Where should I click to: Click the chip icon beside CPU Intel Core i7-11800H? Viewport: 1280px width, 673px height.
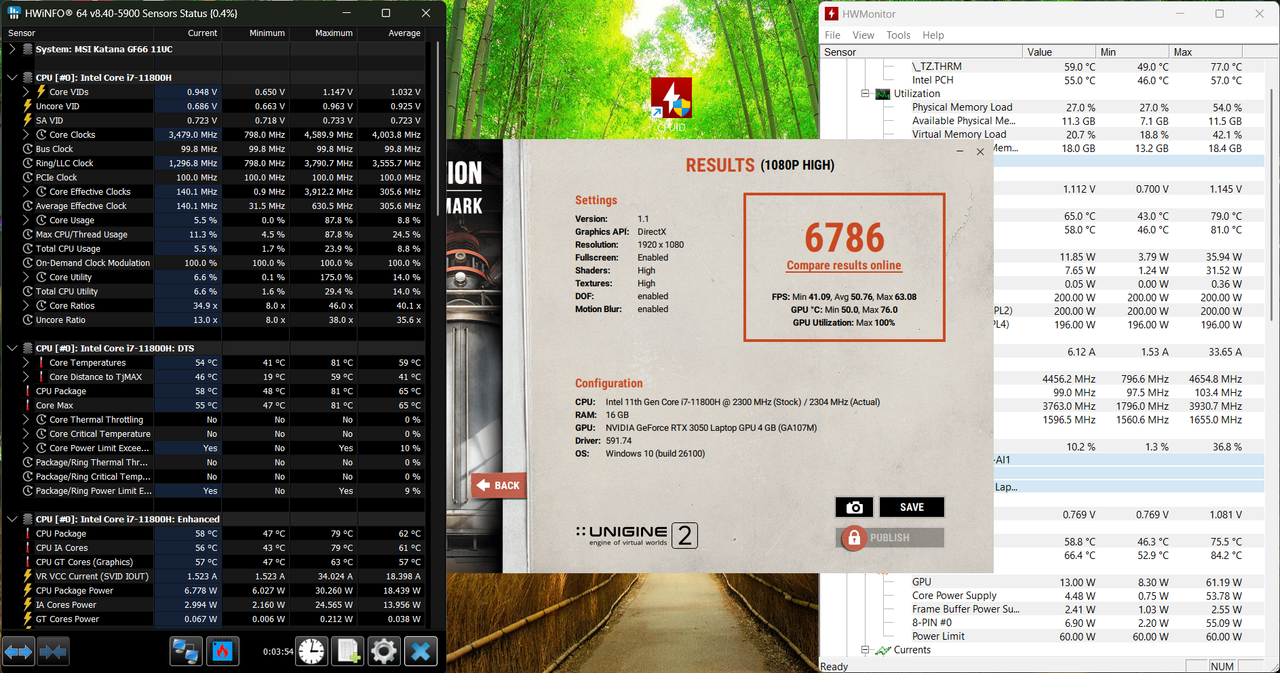coord(26,77)
